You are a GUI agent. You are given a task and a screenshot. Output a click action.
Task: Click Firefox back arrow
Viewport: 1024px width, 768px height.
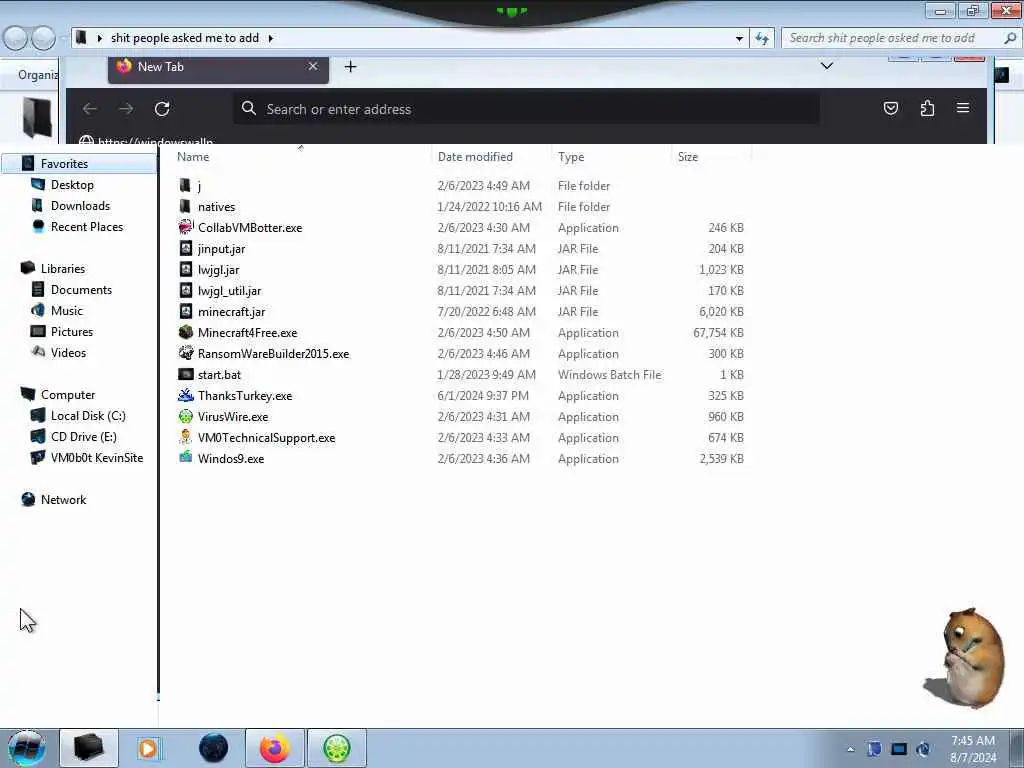coord(90,108)
